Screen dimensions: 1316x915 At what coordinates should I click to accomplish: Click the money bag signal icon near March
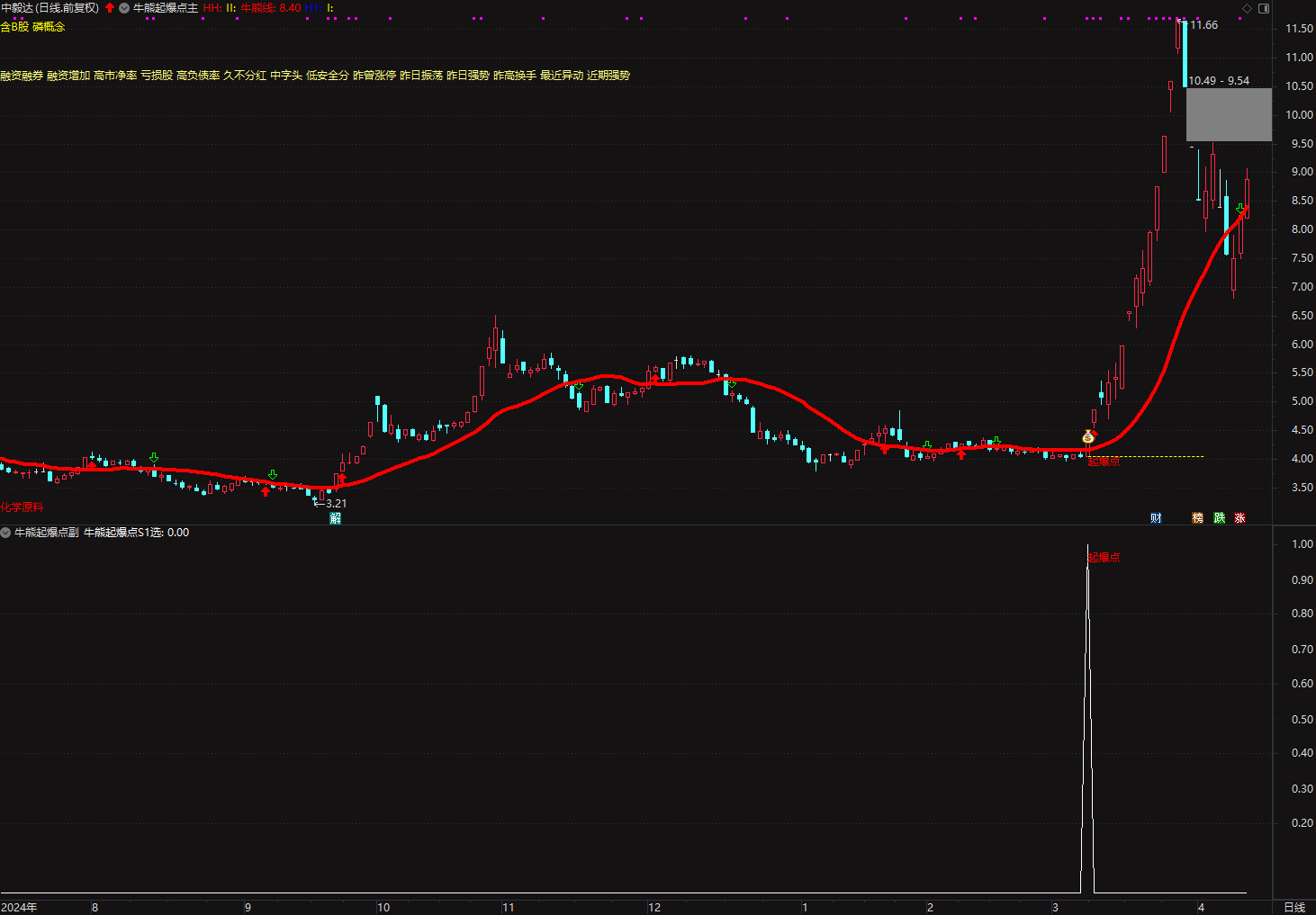[1088, 438]
